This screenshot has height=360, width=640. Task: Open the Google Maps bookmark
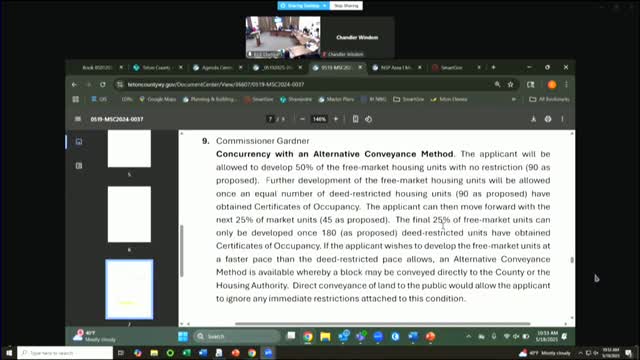point(158,99)
